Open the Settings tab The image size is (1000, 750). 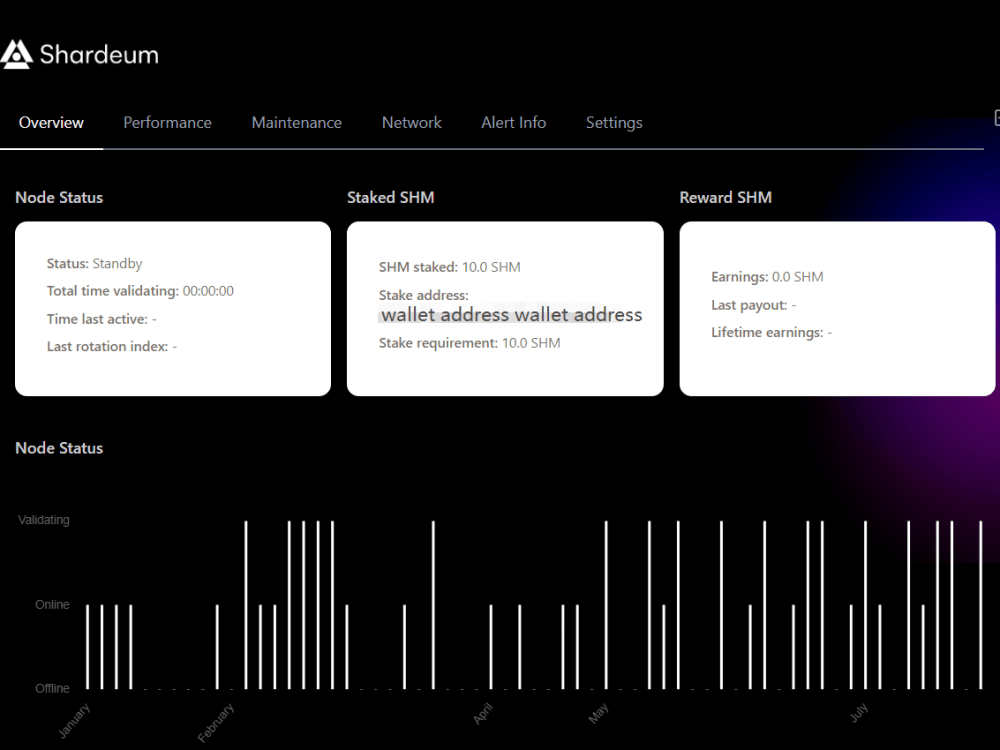614,122
